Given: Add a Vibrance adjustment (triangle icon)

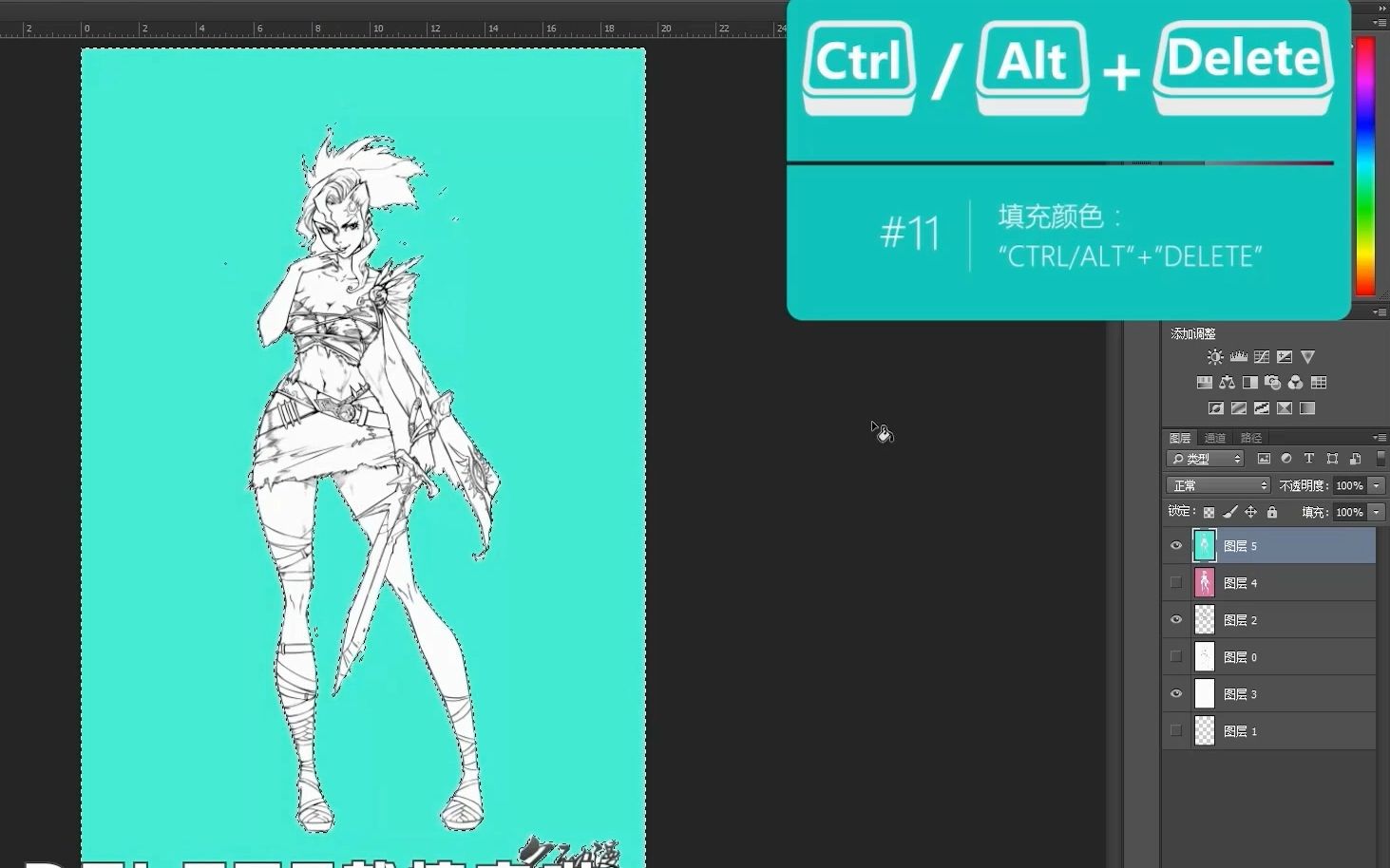Looking at the screenshot, I should (1307, 357).
